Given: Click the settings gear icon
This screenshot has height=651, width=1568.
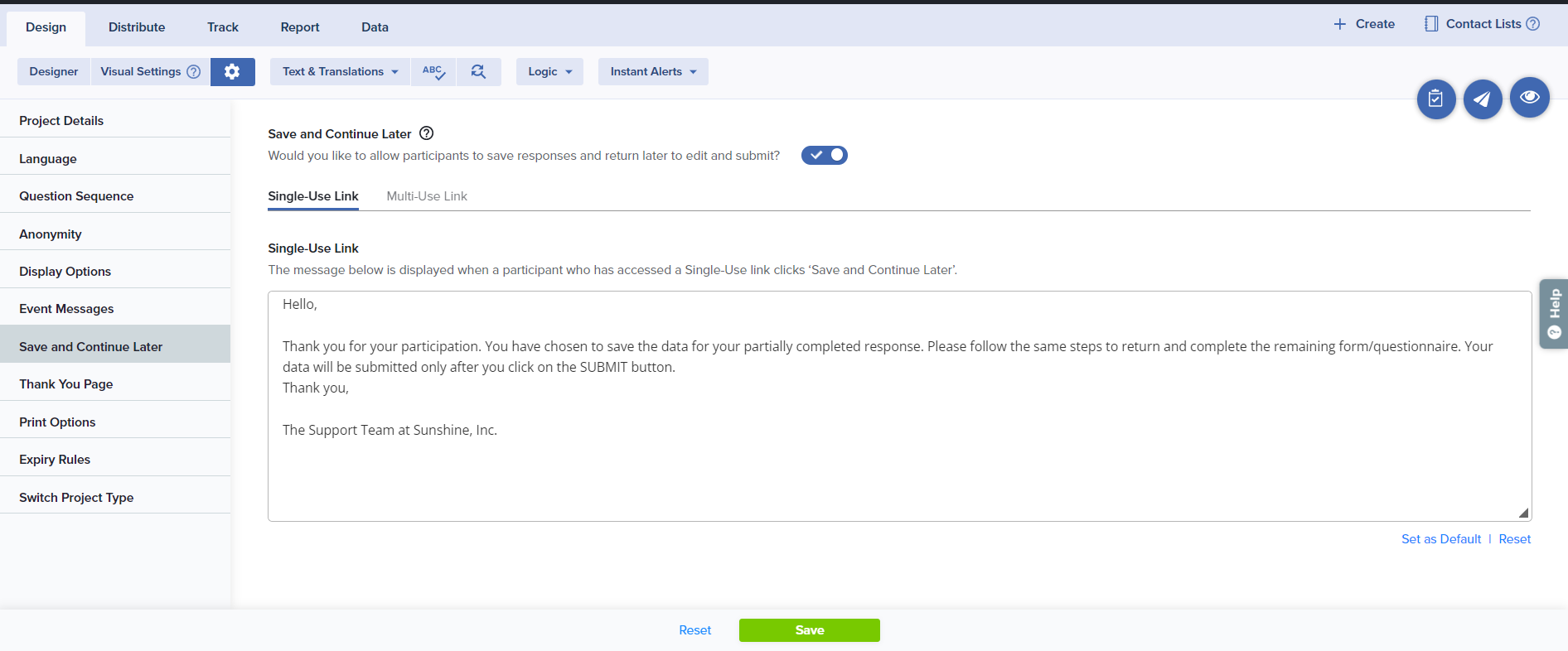Looking at the screenshot, I should (x=232, y=72).
